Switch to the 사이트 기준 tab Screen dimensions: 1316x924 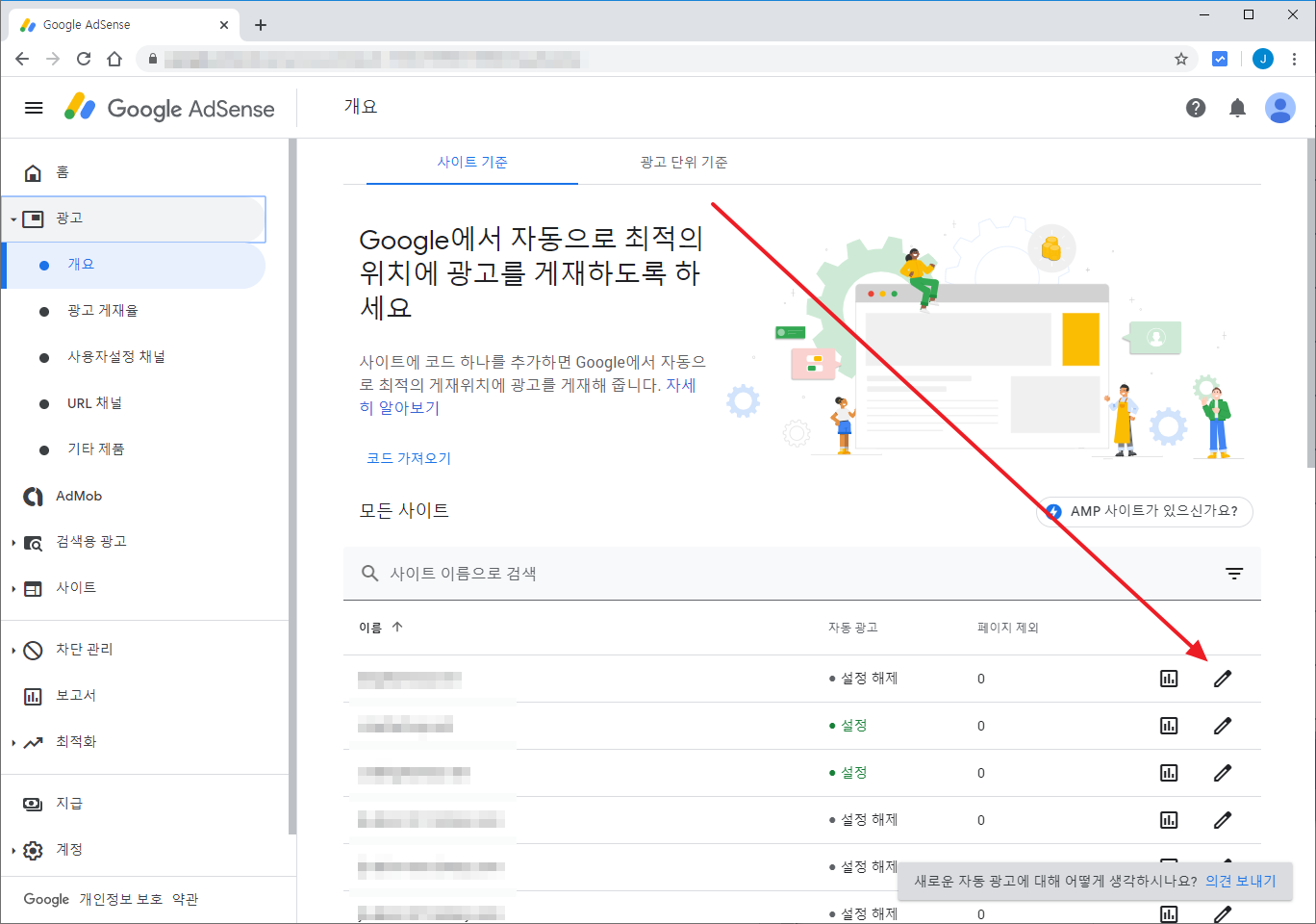pyautogui.click(x=472, y=162)
